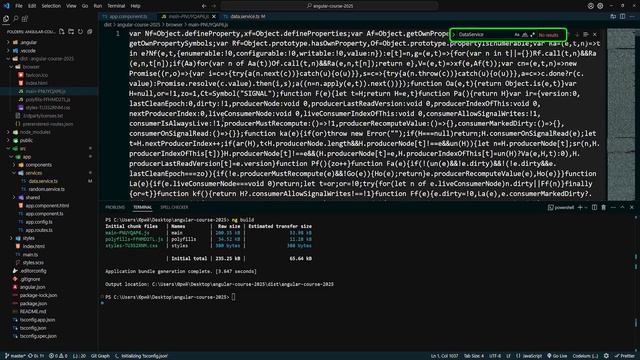Image resolution: width=640 pixels, height=360 pixels.
Task: Toggle find in selection icon
Action: coord(586,35)
